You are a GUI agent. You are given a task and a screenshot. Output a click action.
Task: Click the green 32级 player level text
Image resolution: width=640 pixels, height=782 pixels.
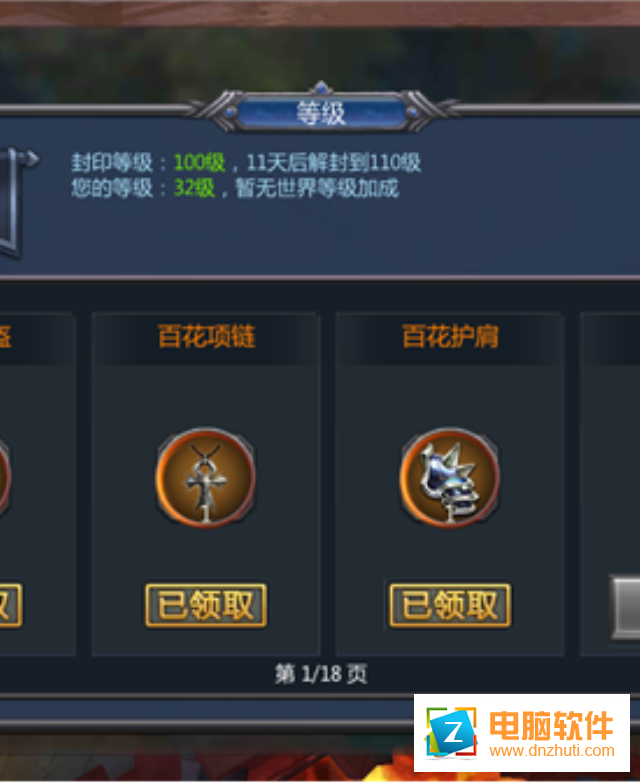[194, 188]
